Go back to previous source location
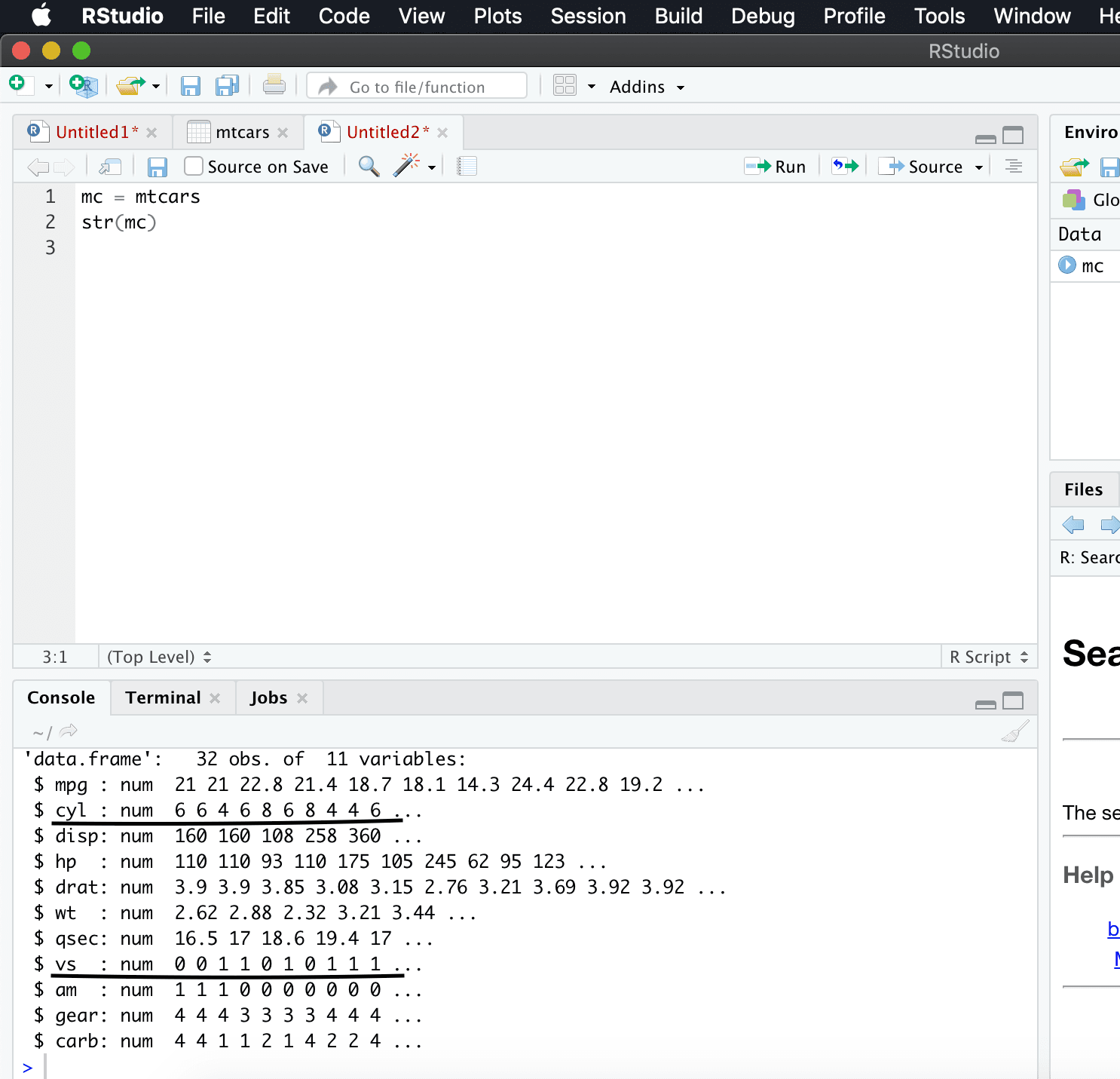Screen dimensions: 1120x1079 (x=38, y=167)
